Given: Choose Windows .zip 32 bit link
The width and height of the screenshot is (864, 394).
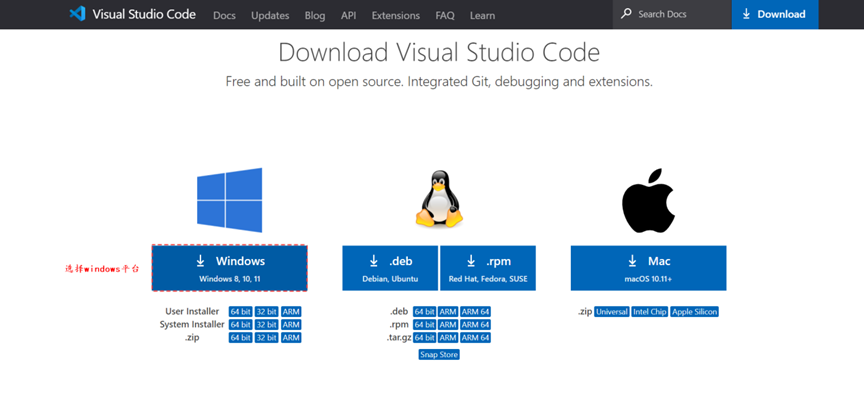Looking at the screenshot, I should (x=267, y=338).
